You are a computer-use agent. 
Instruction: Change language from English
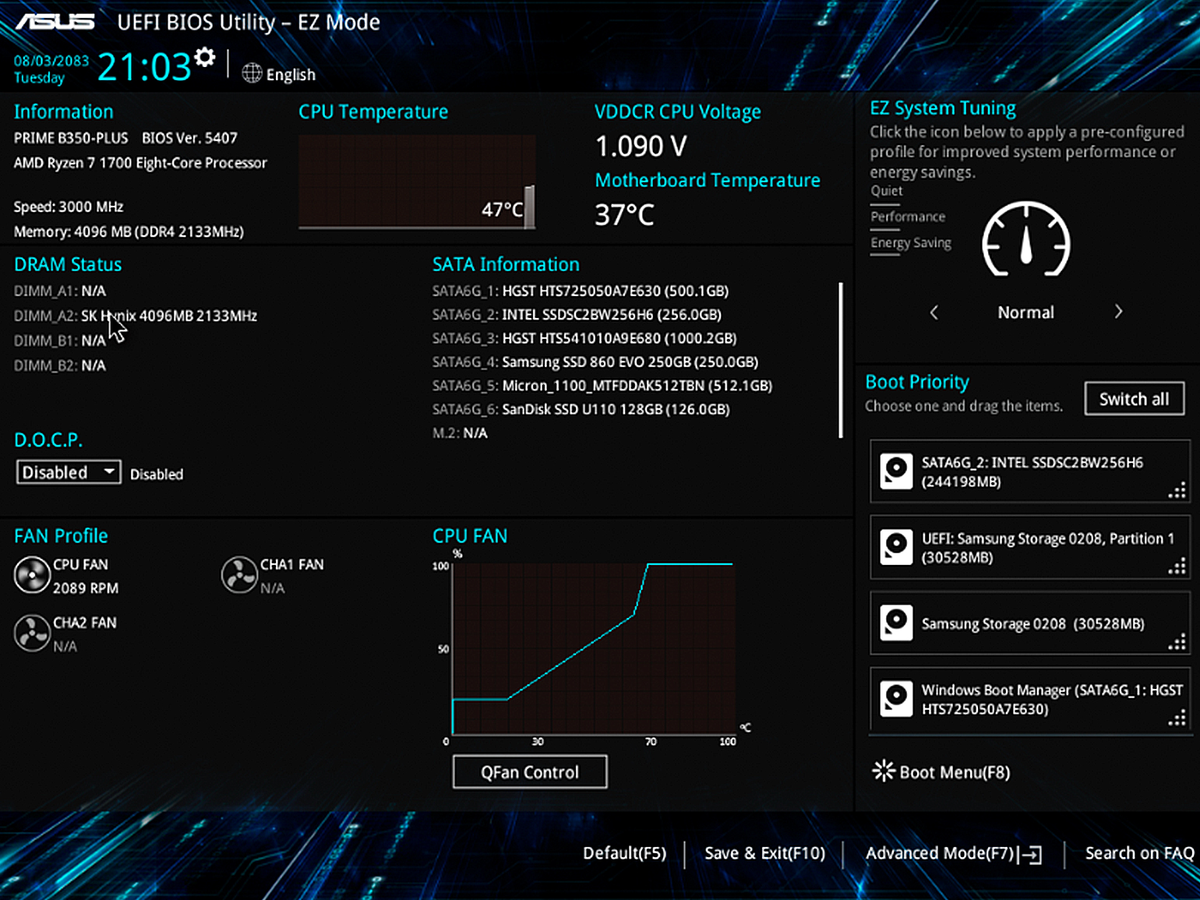[291, 75]
